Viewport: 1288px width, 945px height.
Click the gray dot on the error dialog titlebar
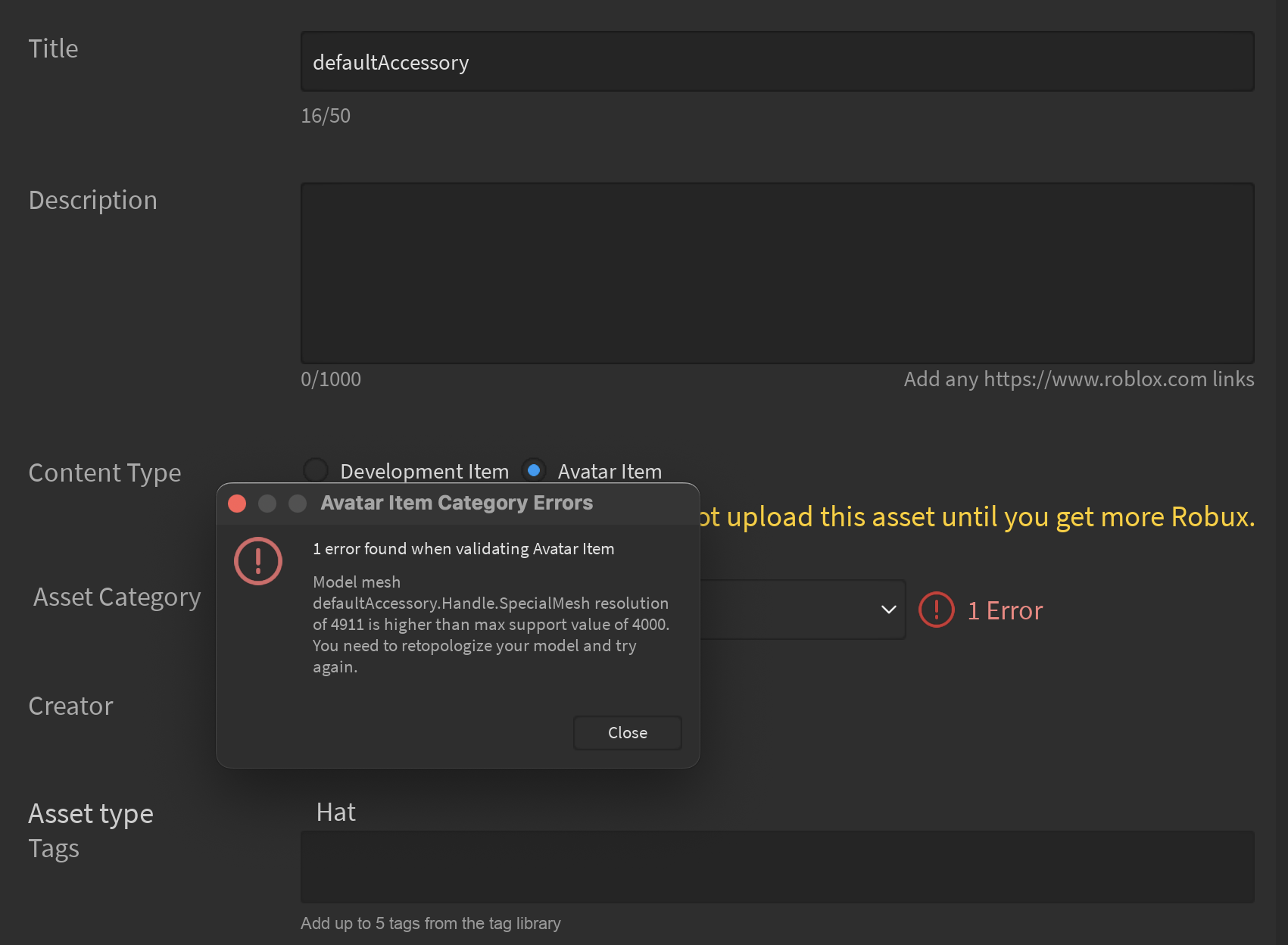click(296, 503)
